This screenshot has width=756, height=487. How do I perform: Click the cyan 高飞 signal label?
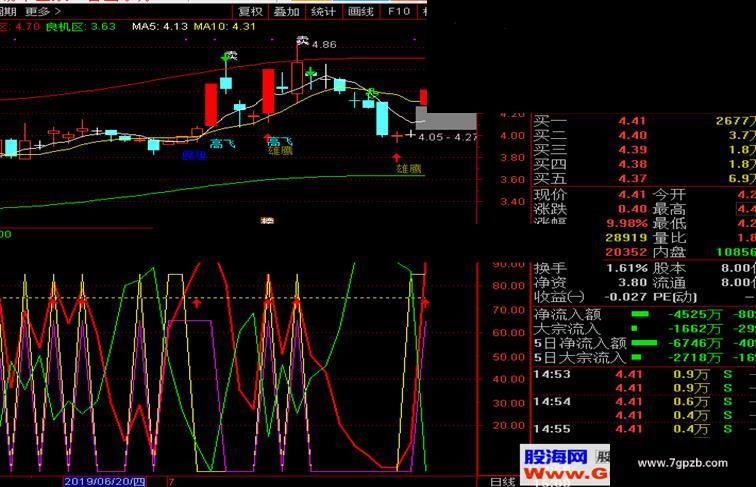pyautogui.click(x=222, y=143)
